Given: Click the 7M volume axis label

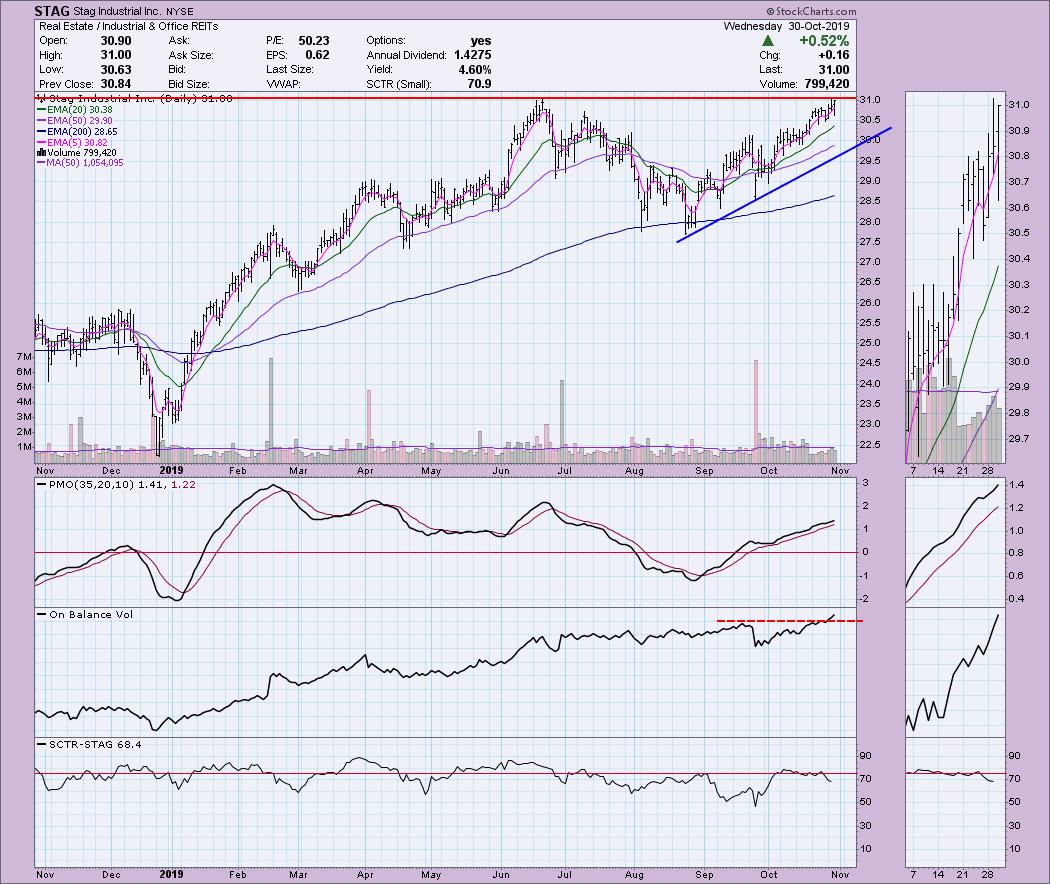Looking at the screenshot, I should tap(24, 357).
